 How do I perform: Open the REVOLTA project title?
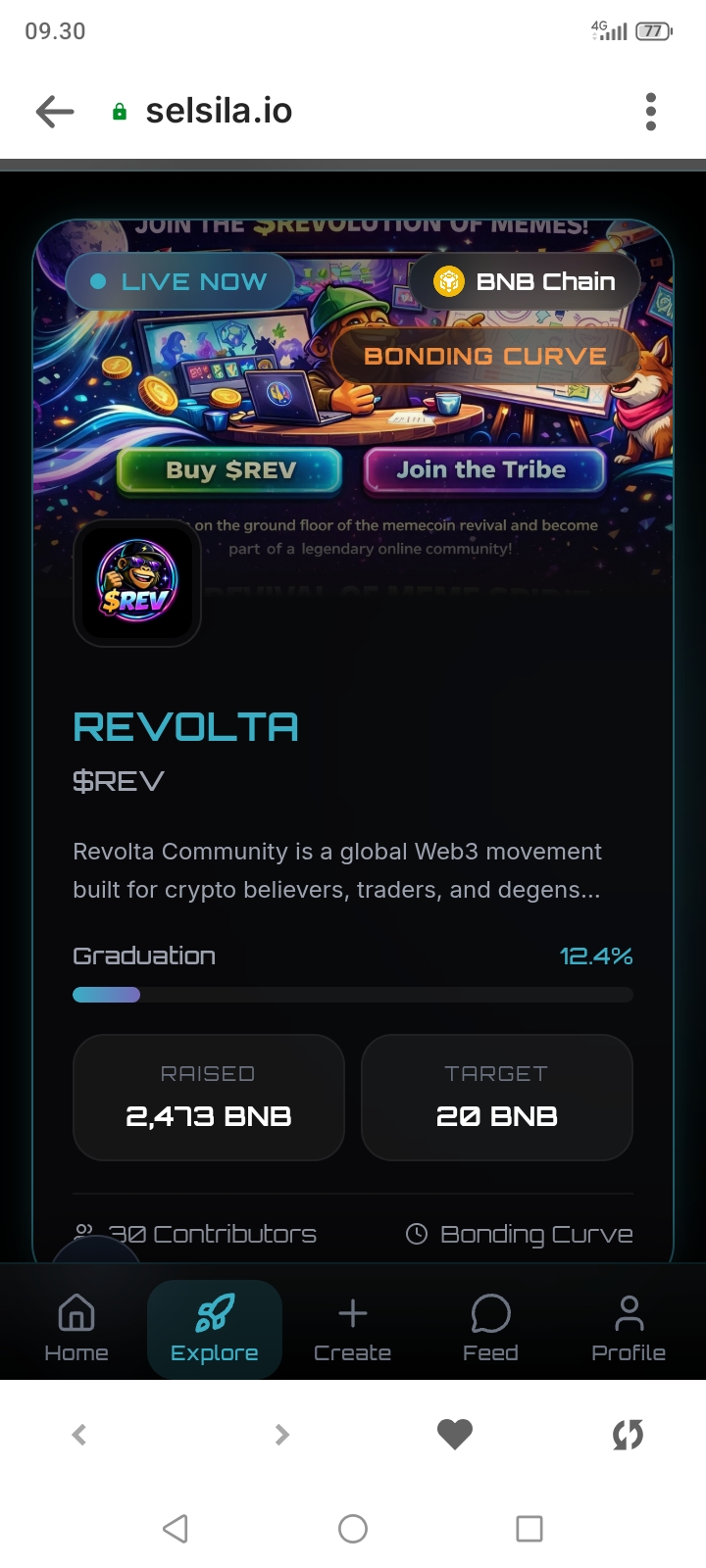tap(185, 727)
